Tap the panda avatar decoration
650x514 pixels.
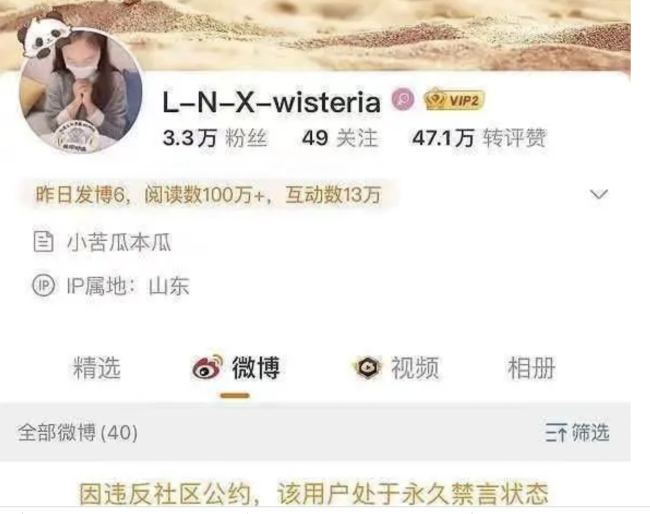click(x=42, y=36)
